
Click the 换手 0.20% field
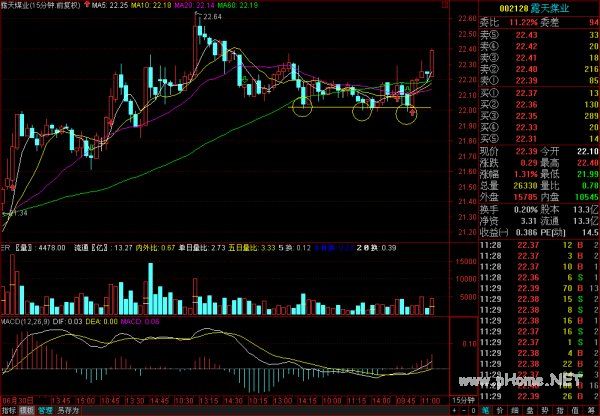click(x=509, y=210)
